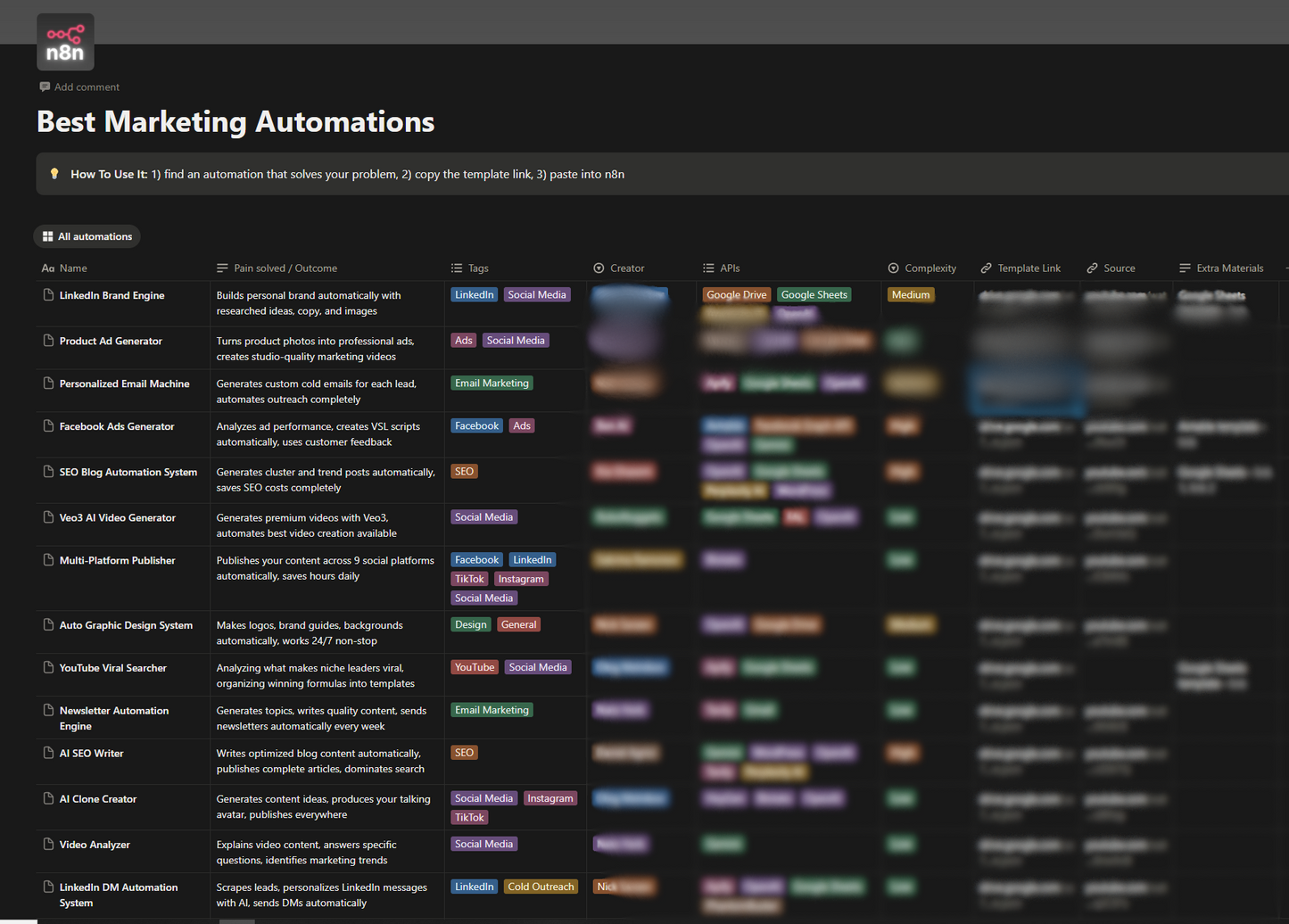1289x924 pixels.
Task: Click the chain link icon in the Template Link header
Action: (x=986, y=268)
